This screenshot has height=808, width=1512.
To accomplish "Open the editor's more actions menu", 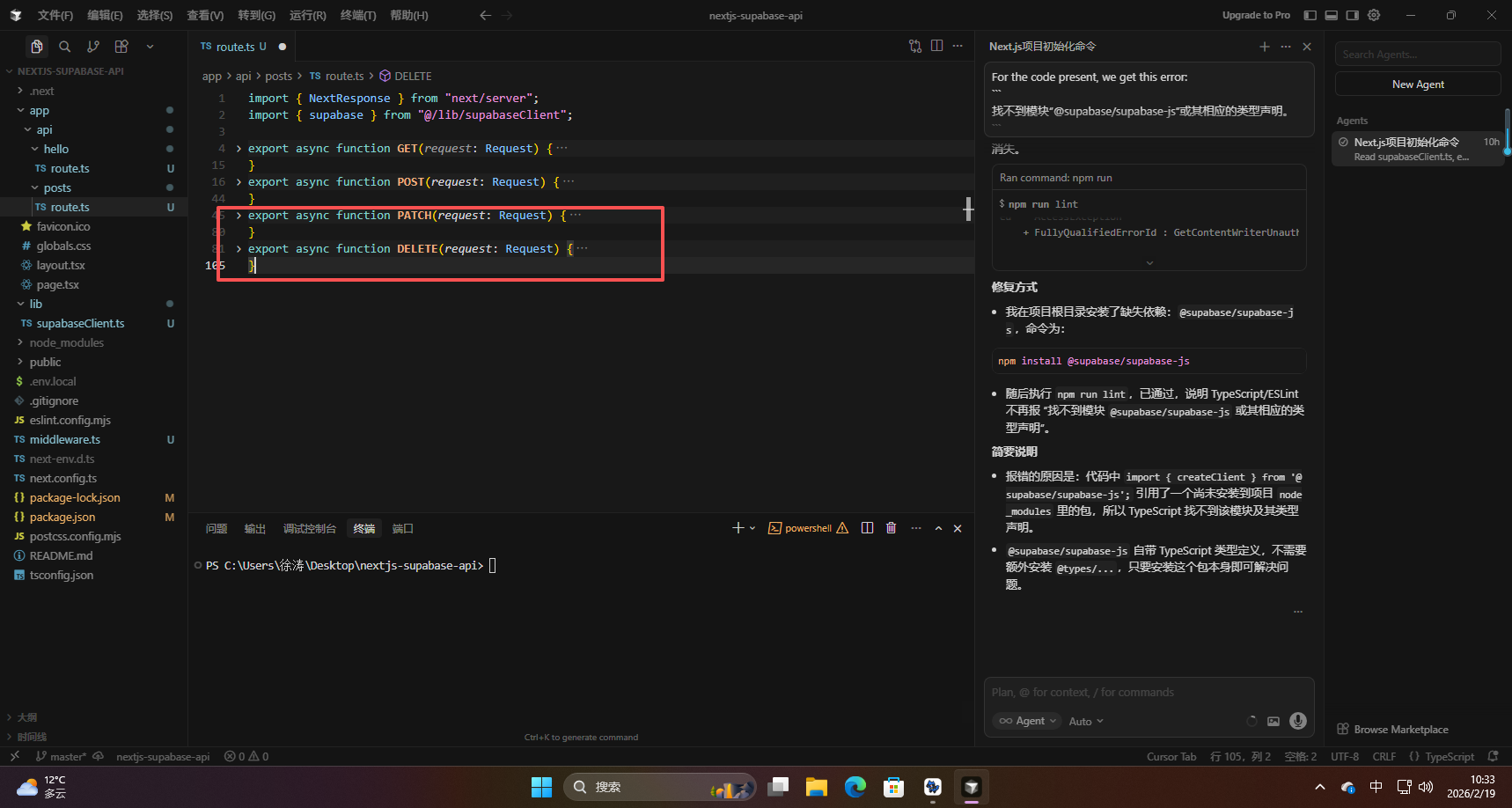I will click(x=958, y=46).
